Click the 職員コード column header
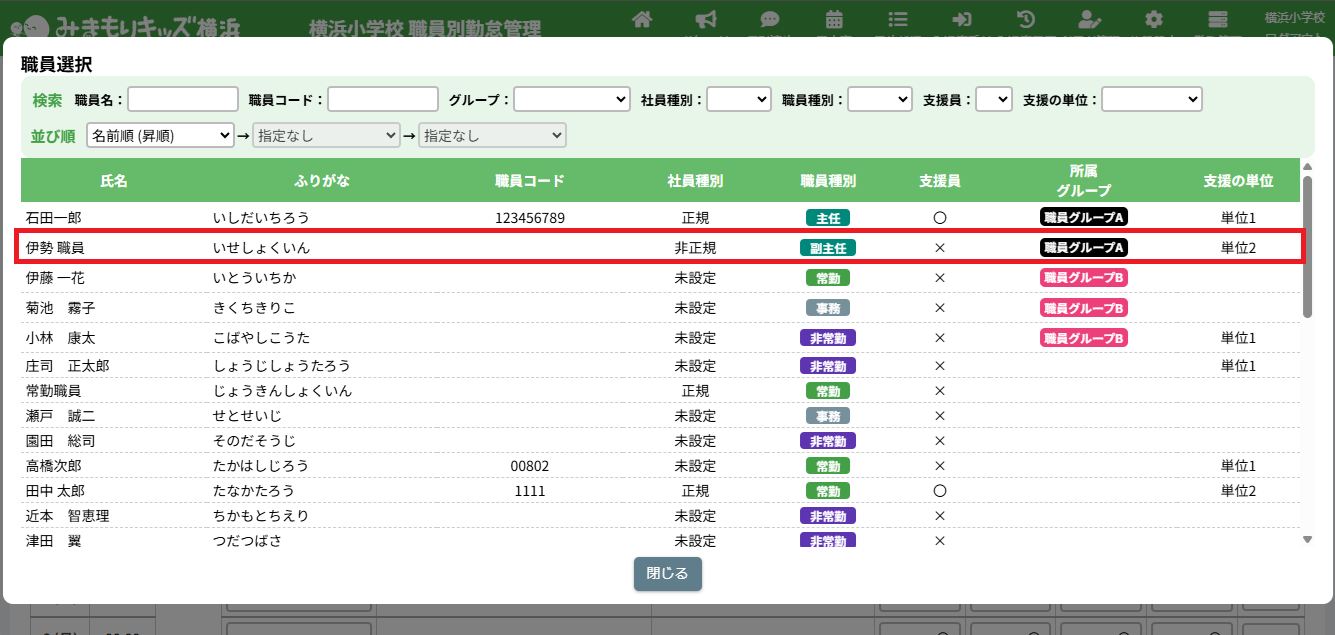 pyautogui.click(x=530, y=181)
